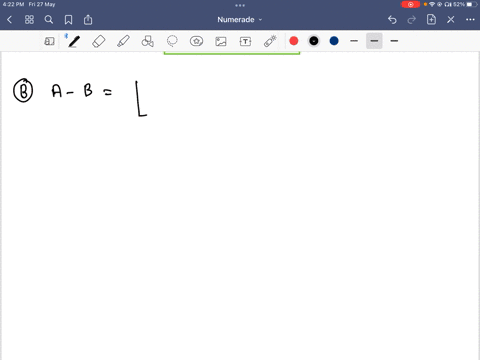The height and width of the screenshot is (360, 480).
Task: Redo the last undone stroke
Action: coord(411,20)
